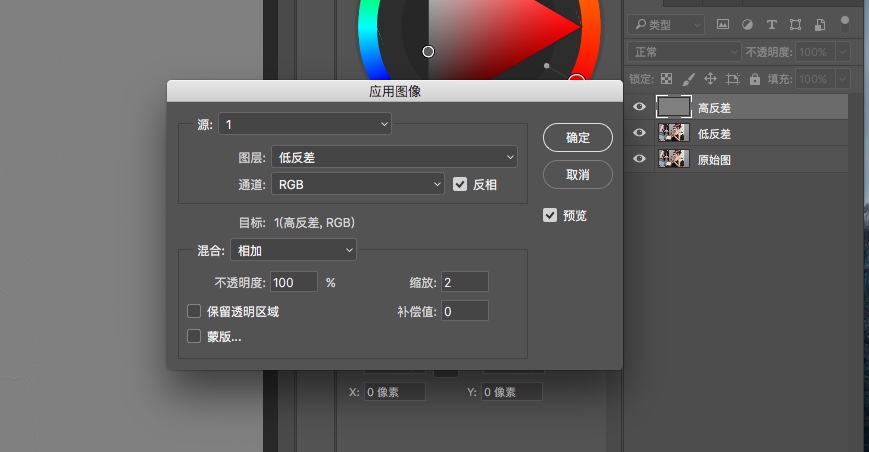Click the adjustment layer filter icon
The width and height of the screenshot is (869, 452).
[x=746, y=25]
